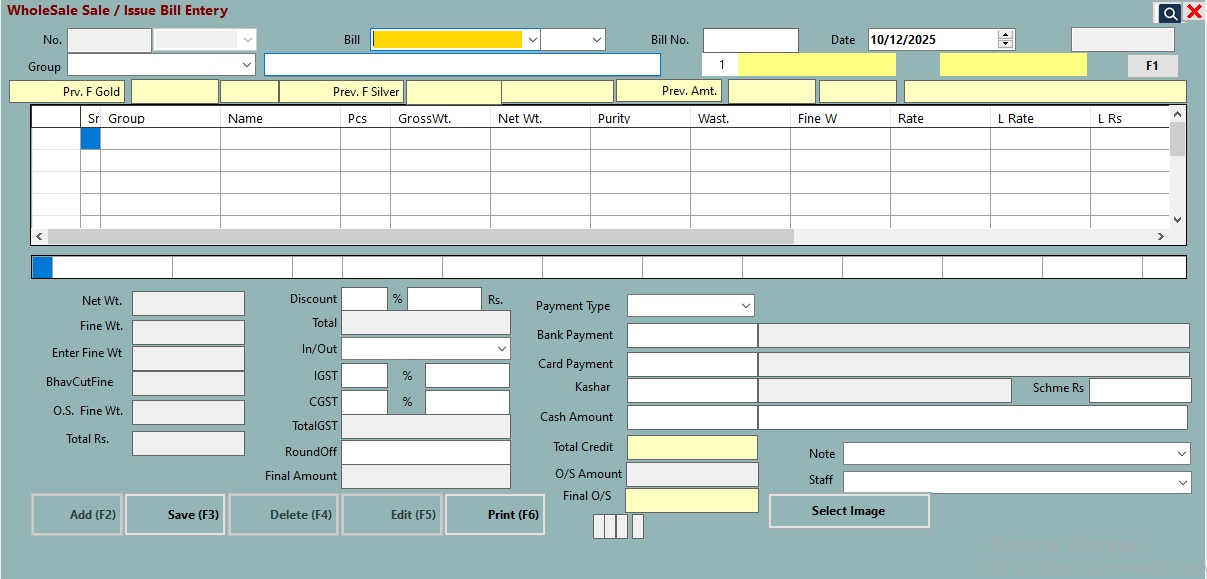Open the Payment Type dropdown
Screen dimensions: 1207x579
click(745, 306)
